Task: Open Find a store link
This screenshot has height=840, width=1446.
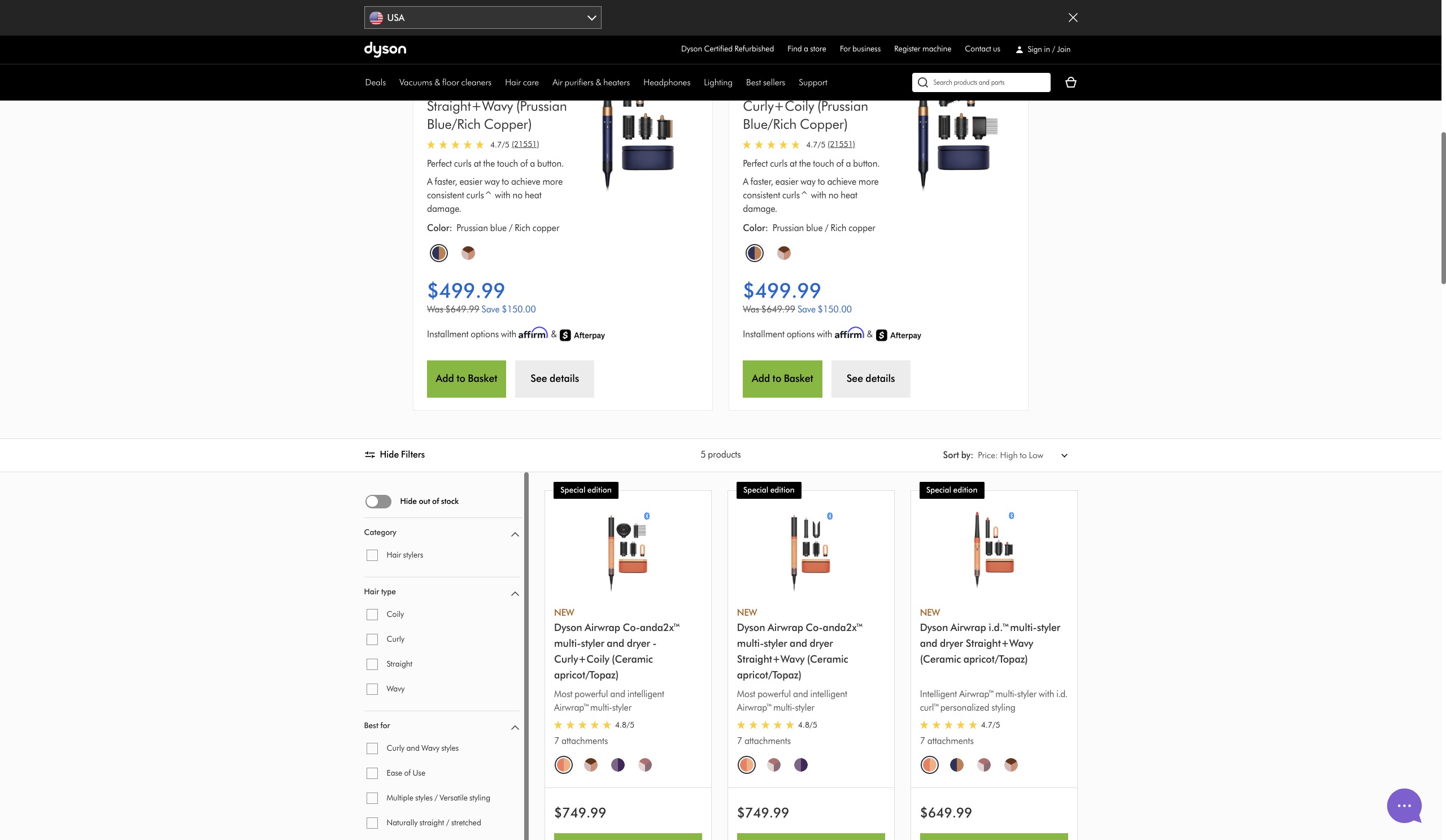Action: coord(807,49)
